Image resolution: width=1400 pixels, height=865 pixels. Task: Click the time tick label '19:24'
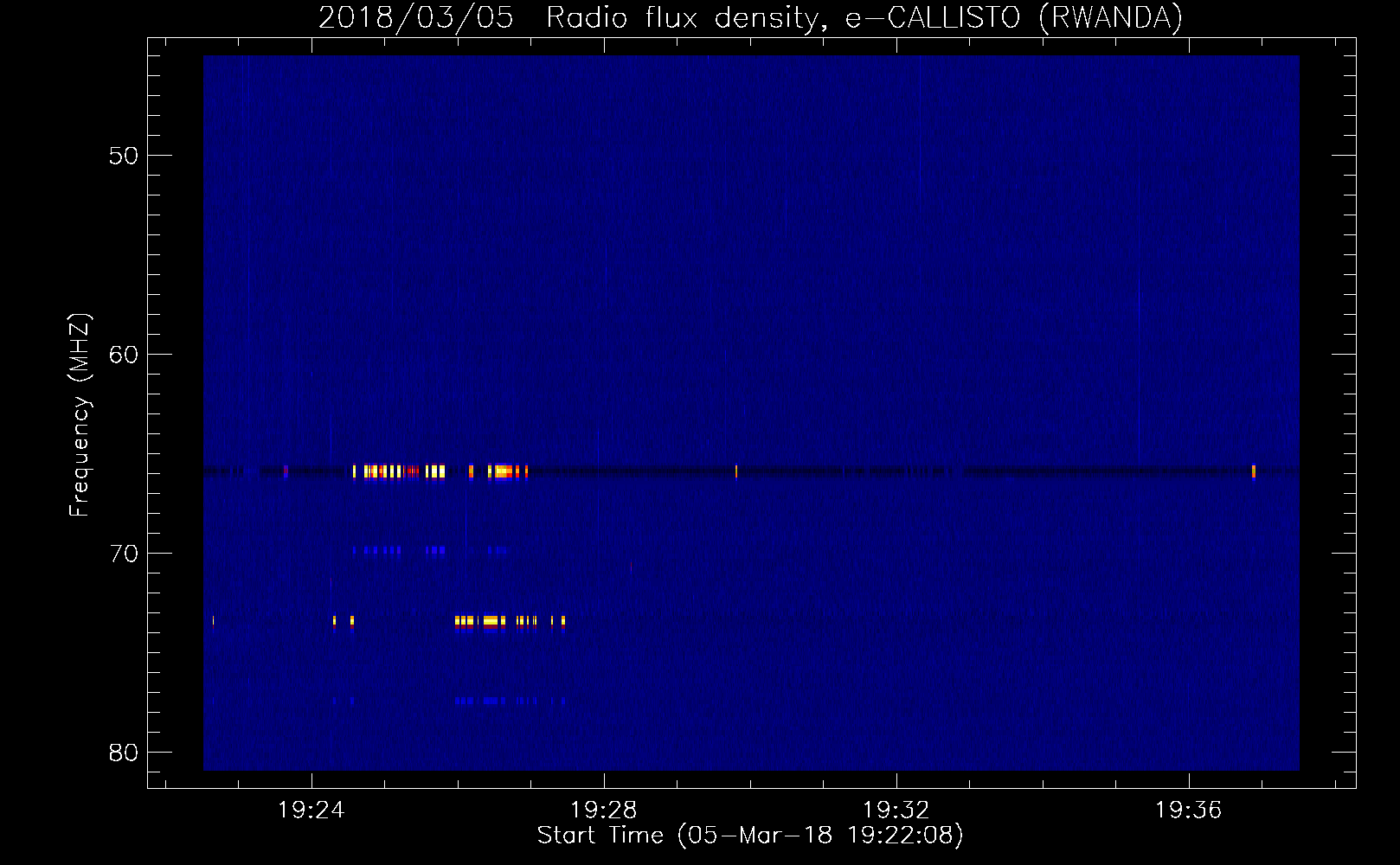point(311,810)
